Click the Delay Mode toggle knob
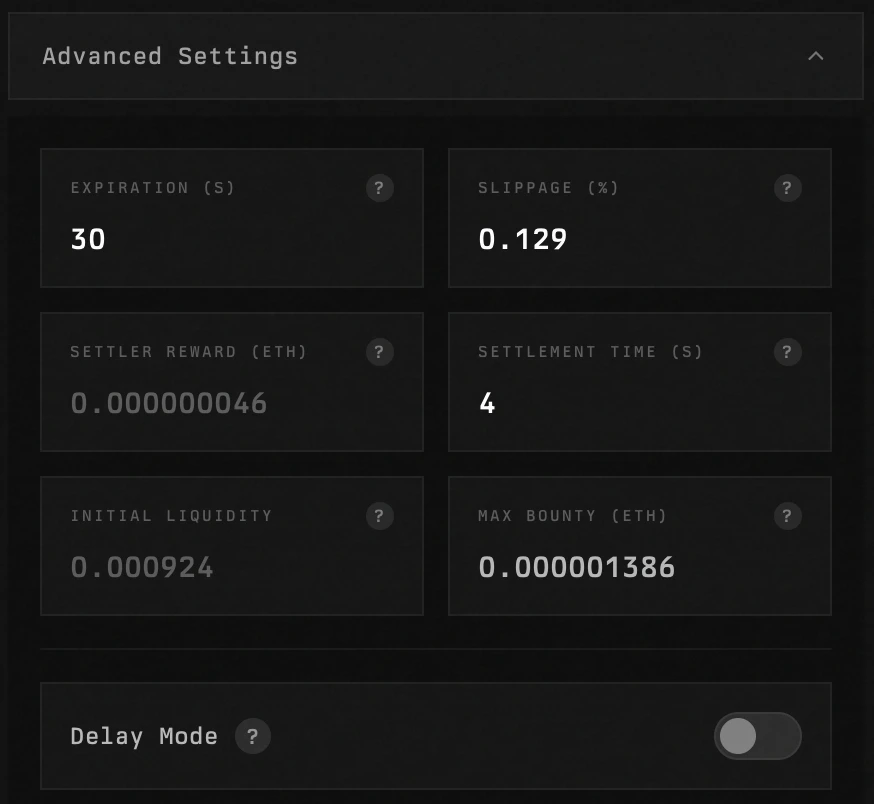Viewport: 874px width, 804px height. tap(739, 736)
